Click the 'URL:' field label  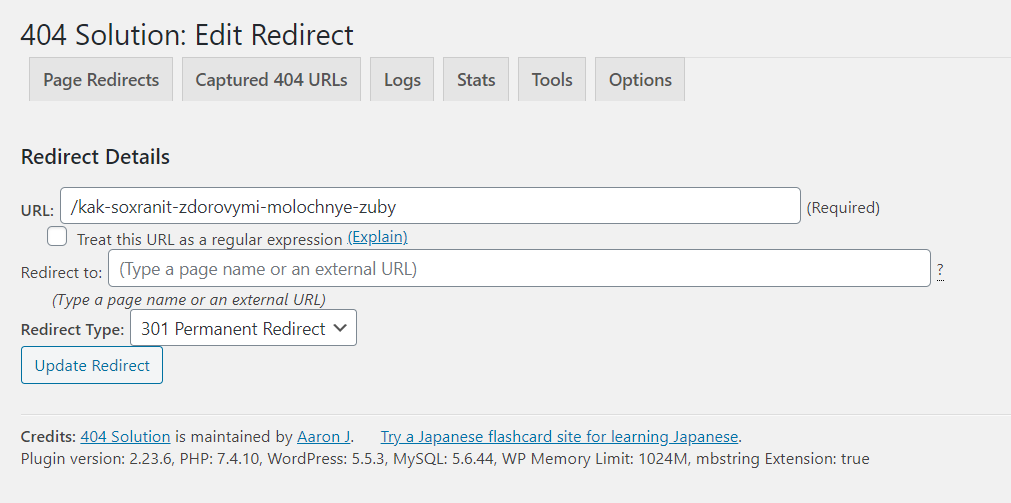pos(38,209)
